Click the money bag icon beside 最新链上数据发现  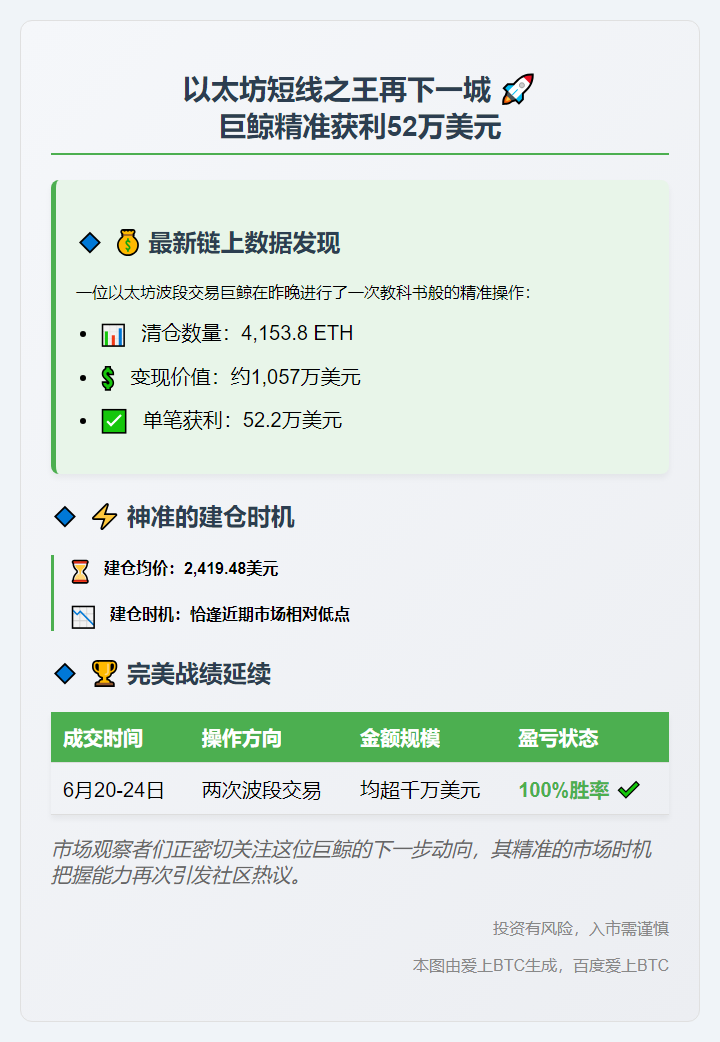[x=127, y=243]
